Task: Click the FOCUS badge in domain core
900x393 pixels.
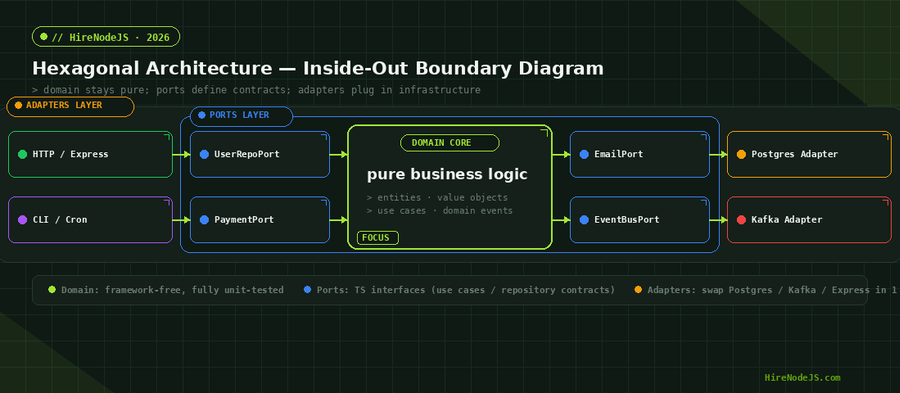Action: pyautogui.click(x=378, y=238)
